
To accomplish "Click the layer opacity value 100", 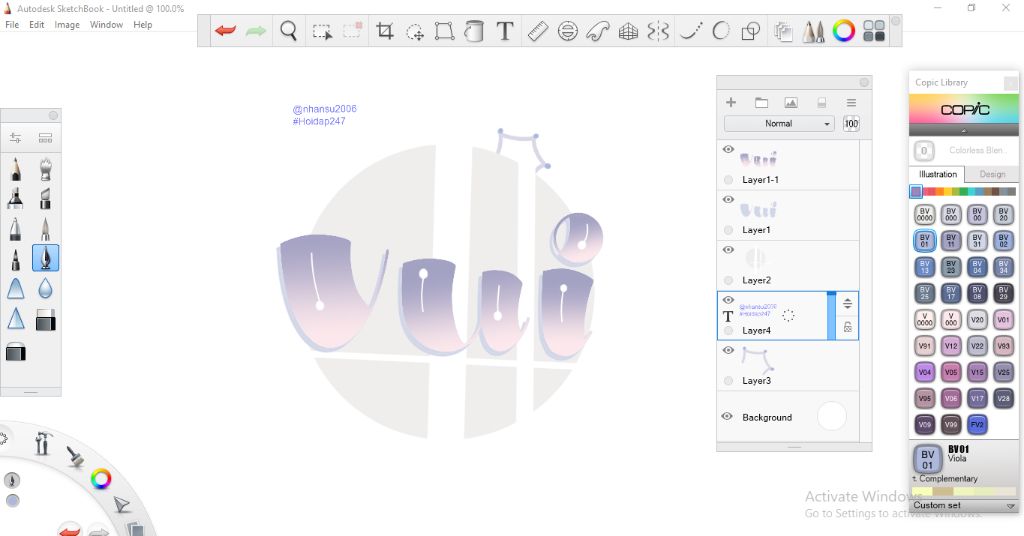I will [x=851, y=123].
